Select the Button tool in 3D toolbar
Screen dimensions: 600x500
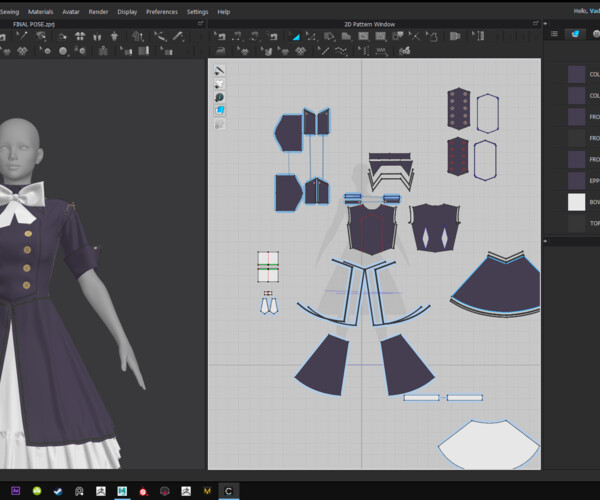pyautogui.click(x=63, y=50)
